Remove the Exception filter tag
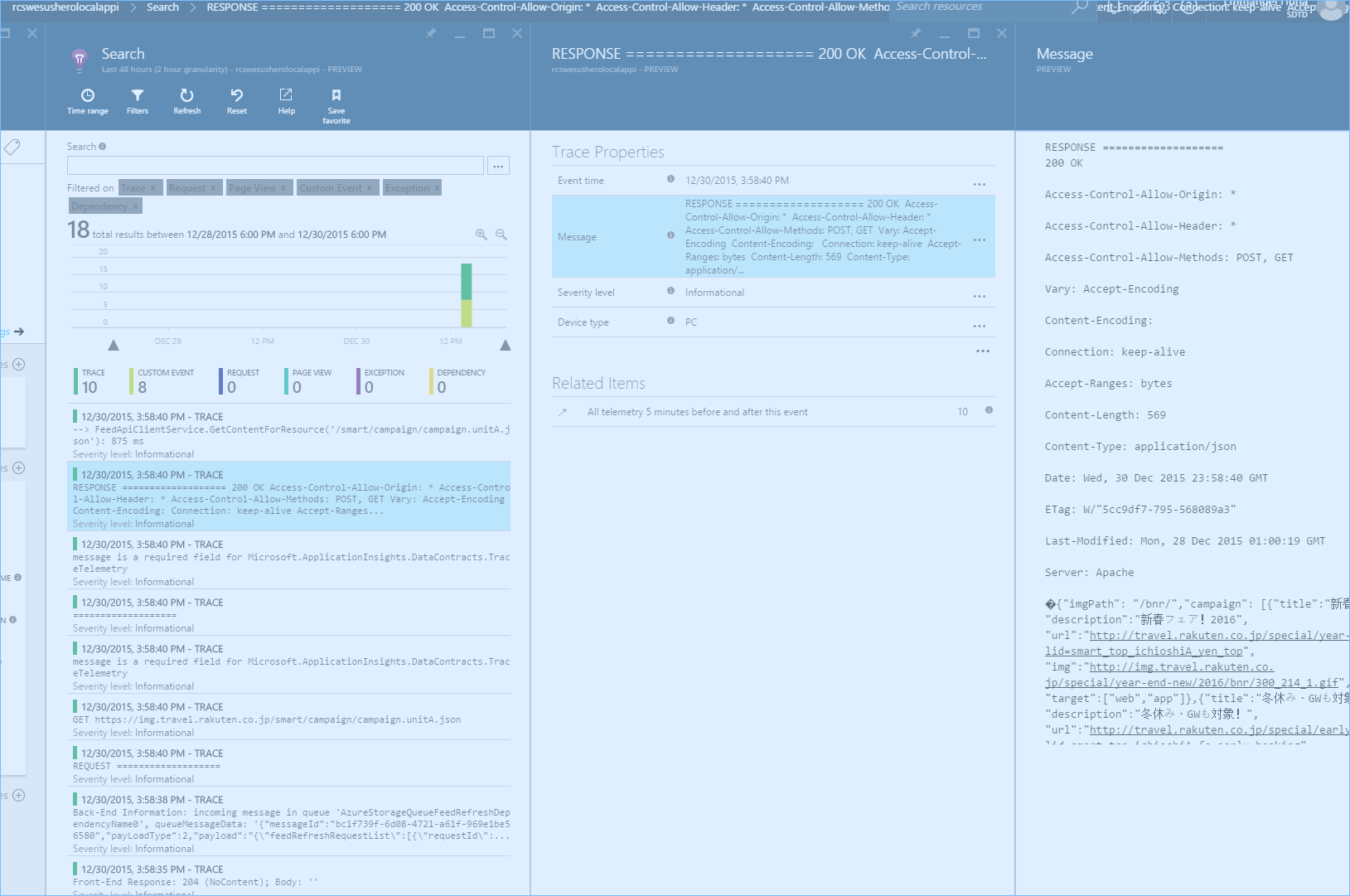This screenshot has width=1350, height=896. 437,188
